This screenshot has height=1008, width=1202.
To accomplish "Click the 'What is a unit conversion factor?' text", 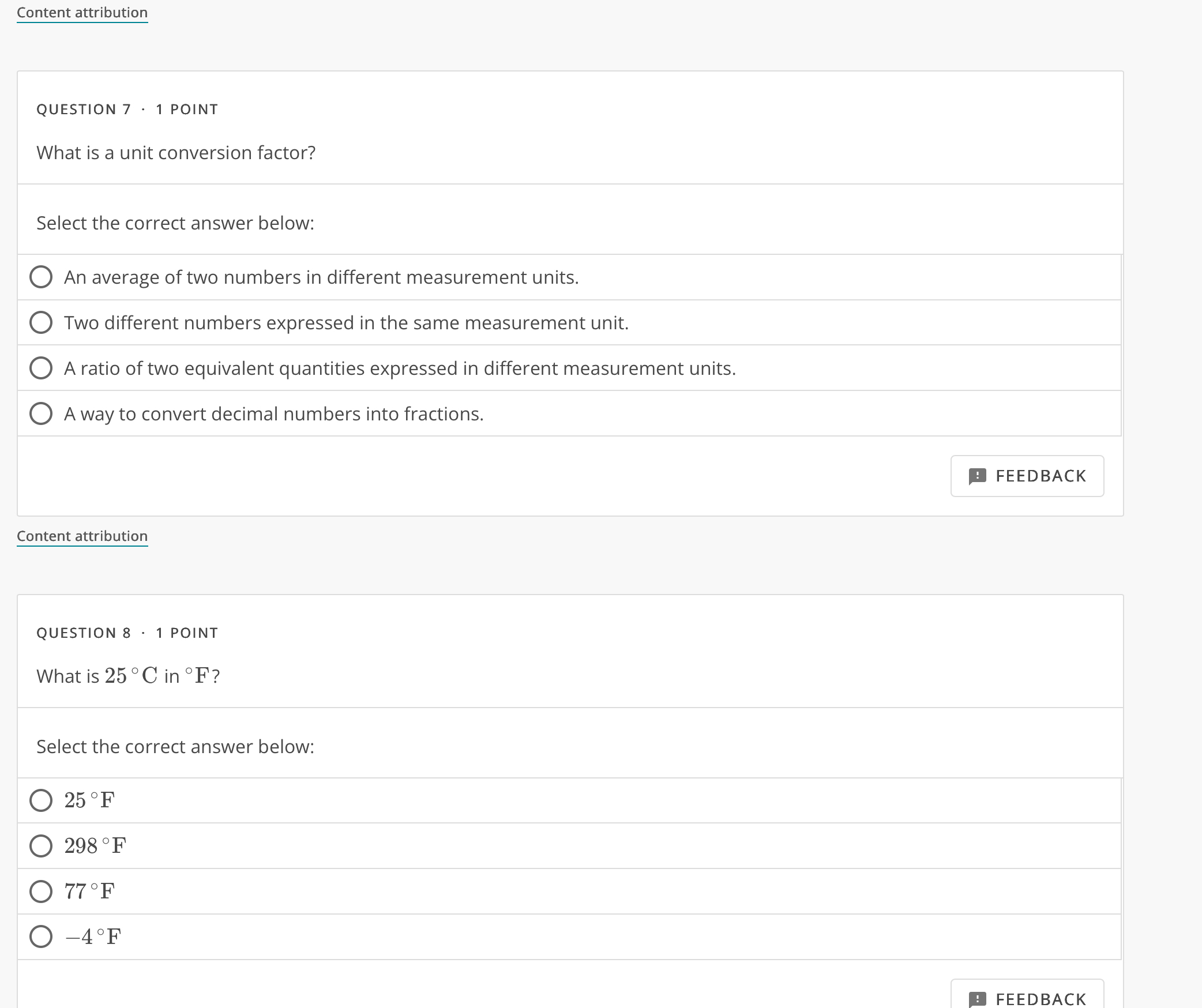I will (x=176, y=153).
